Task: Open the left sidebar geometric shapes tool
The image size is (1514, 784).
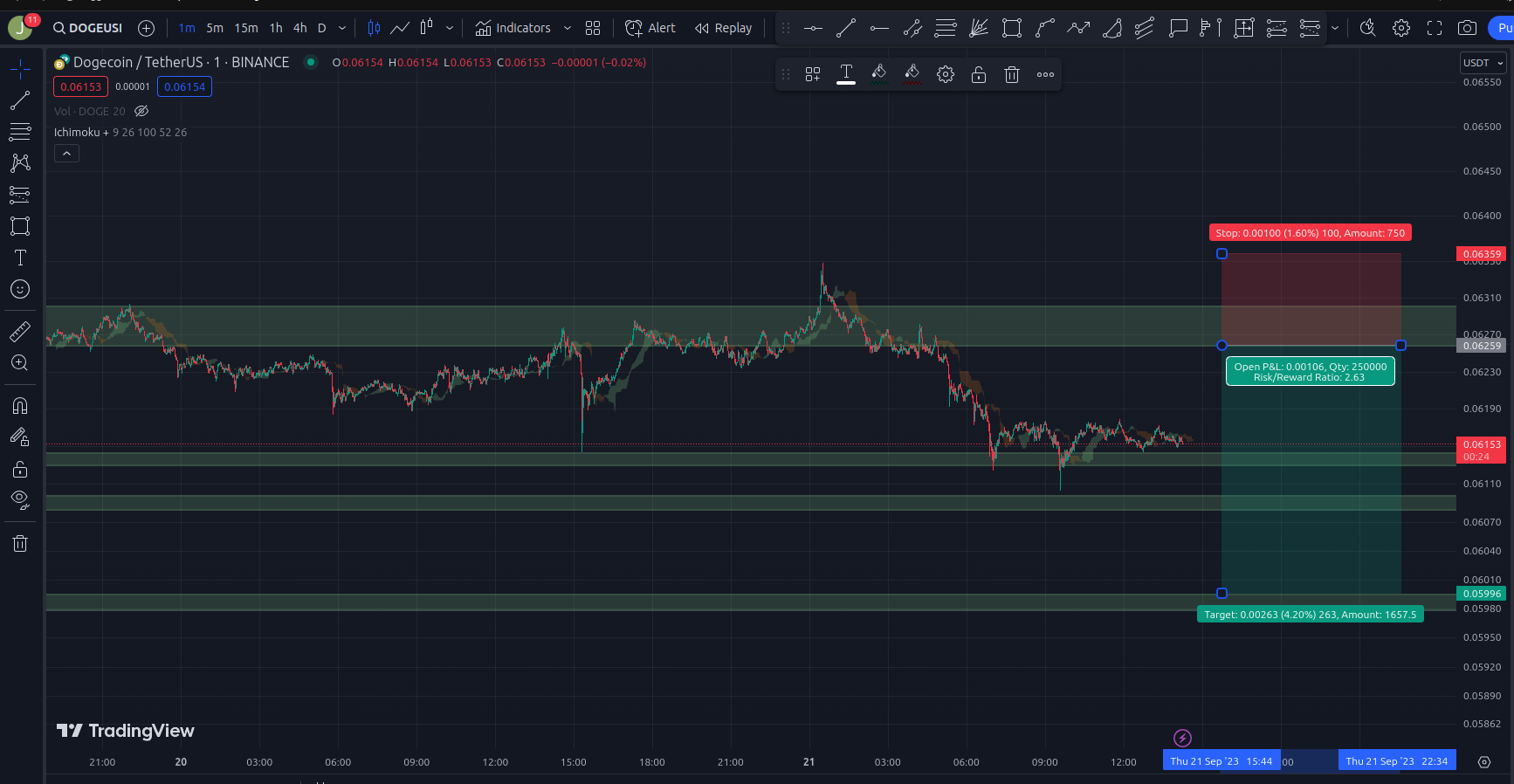Action: (20, 226)
